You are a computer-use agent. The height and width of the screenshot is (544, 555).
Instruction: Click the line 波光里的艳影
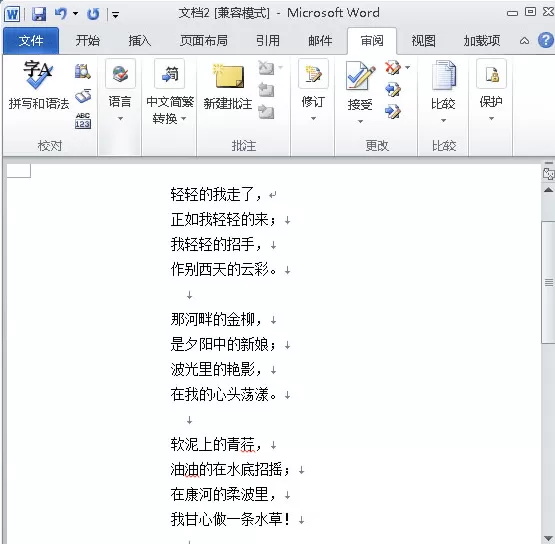click(x=216, y=369)
